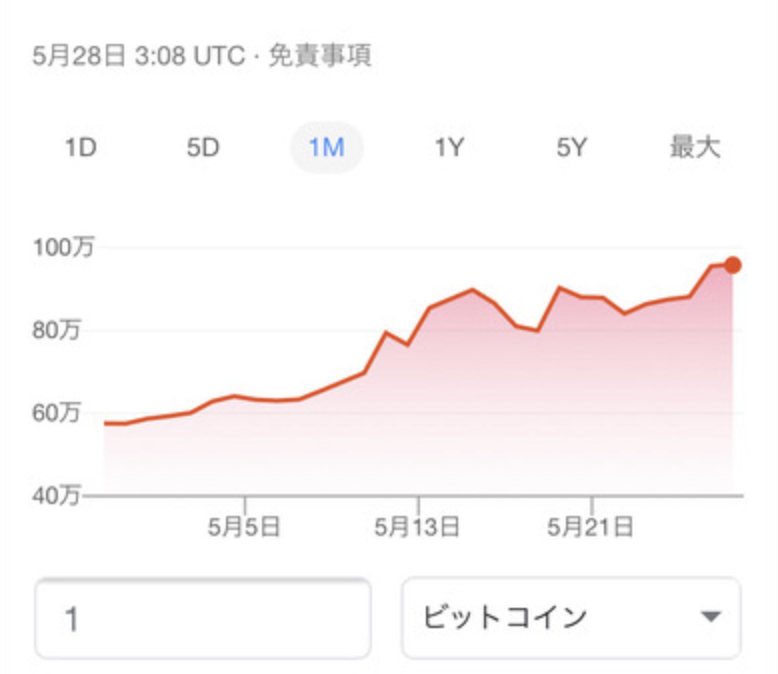This screenshot has height=674, width=778.
Task: Select the highlighted 1M range
Action: point(326,147)
